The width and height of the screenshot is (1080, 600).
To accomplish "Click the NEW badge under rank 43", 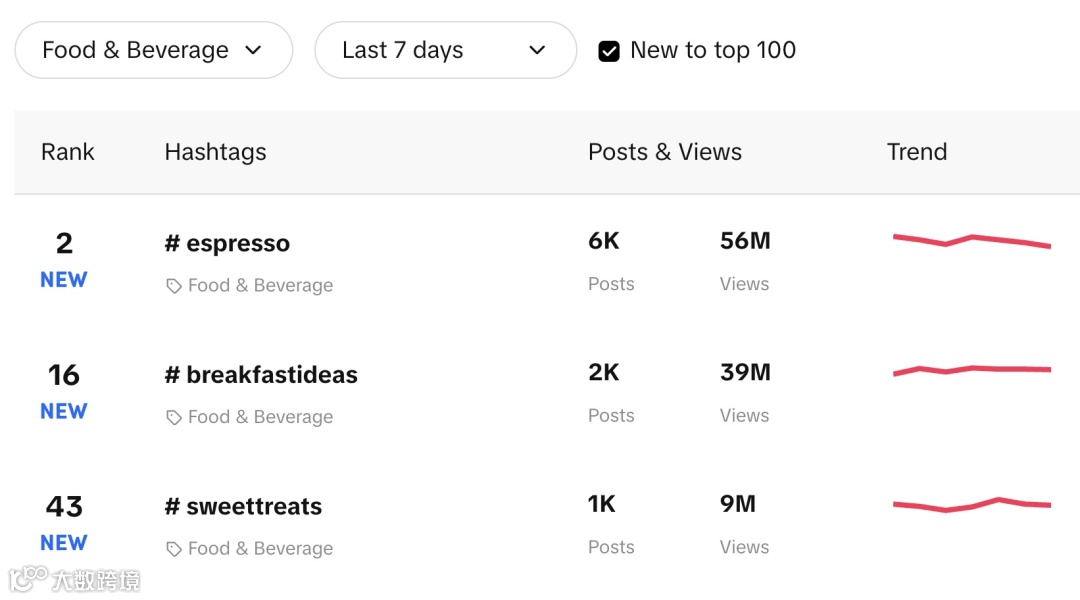I will pos(64,543).
